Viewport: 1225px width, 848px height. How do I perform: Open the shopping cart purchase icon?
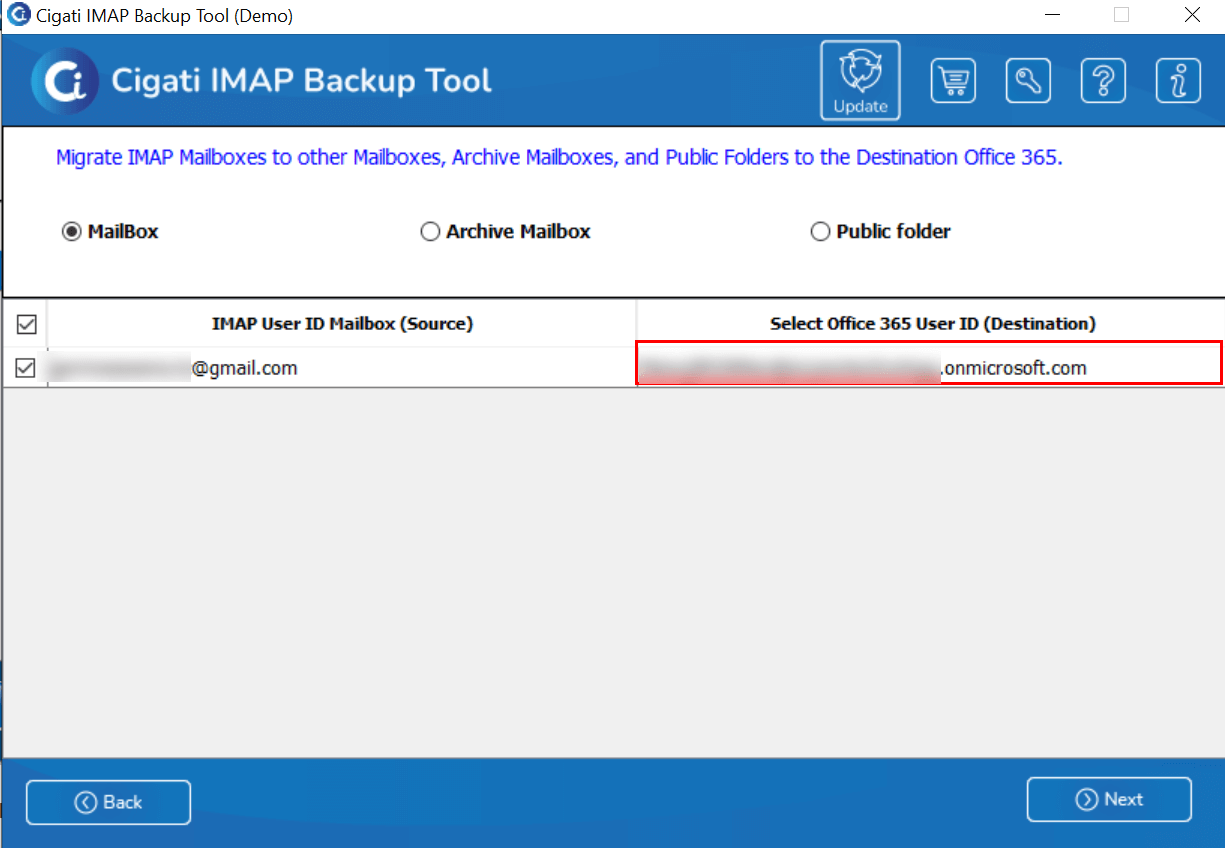click(x=953, y=81)
